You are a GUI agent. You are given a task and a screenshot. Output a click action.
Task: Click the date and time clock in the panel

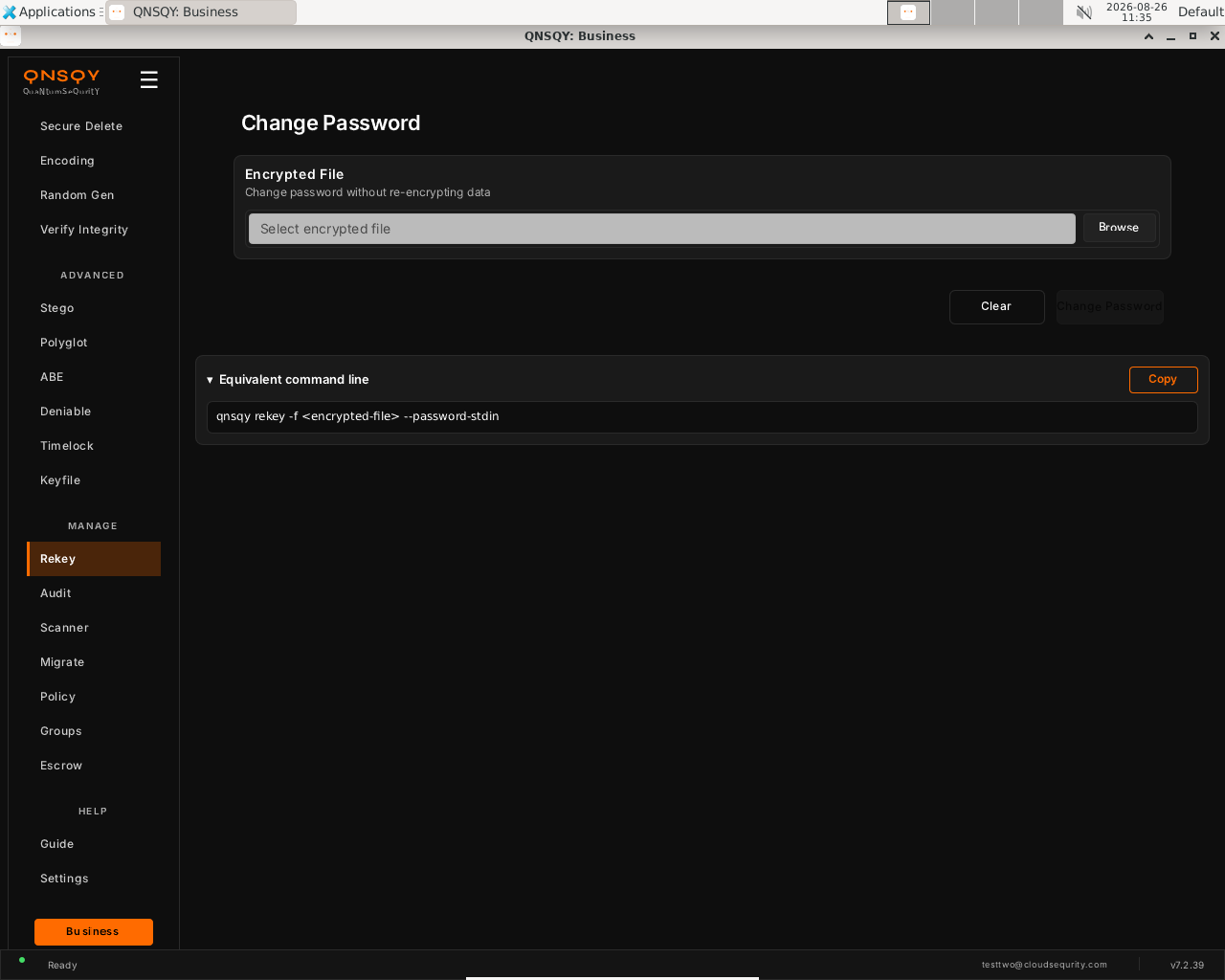1136,12
